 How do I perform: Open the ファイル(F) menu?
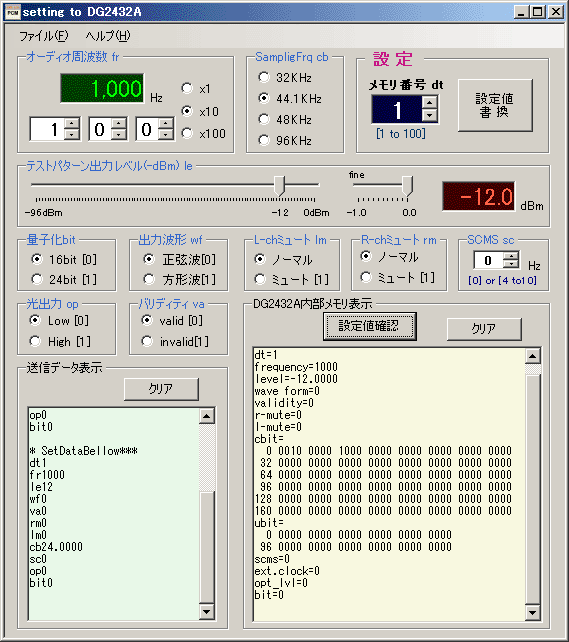pyautogui.click(x=44, y=36)
